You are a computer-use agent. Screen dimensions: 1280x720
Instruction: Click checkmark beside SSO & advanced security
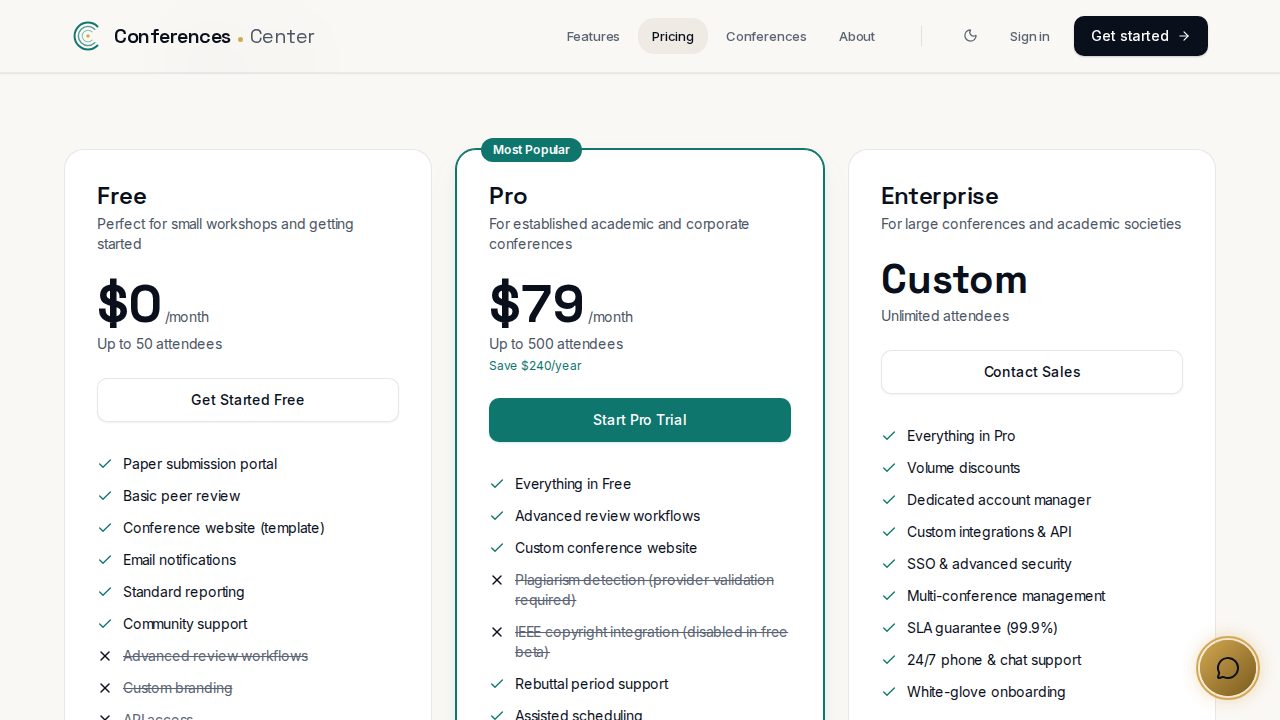(x=889, y=564)
